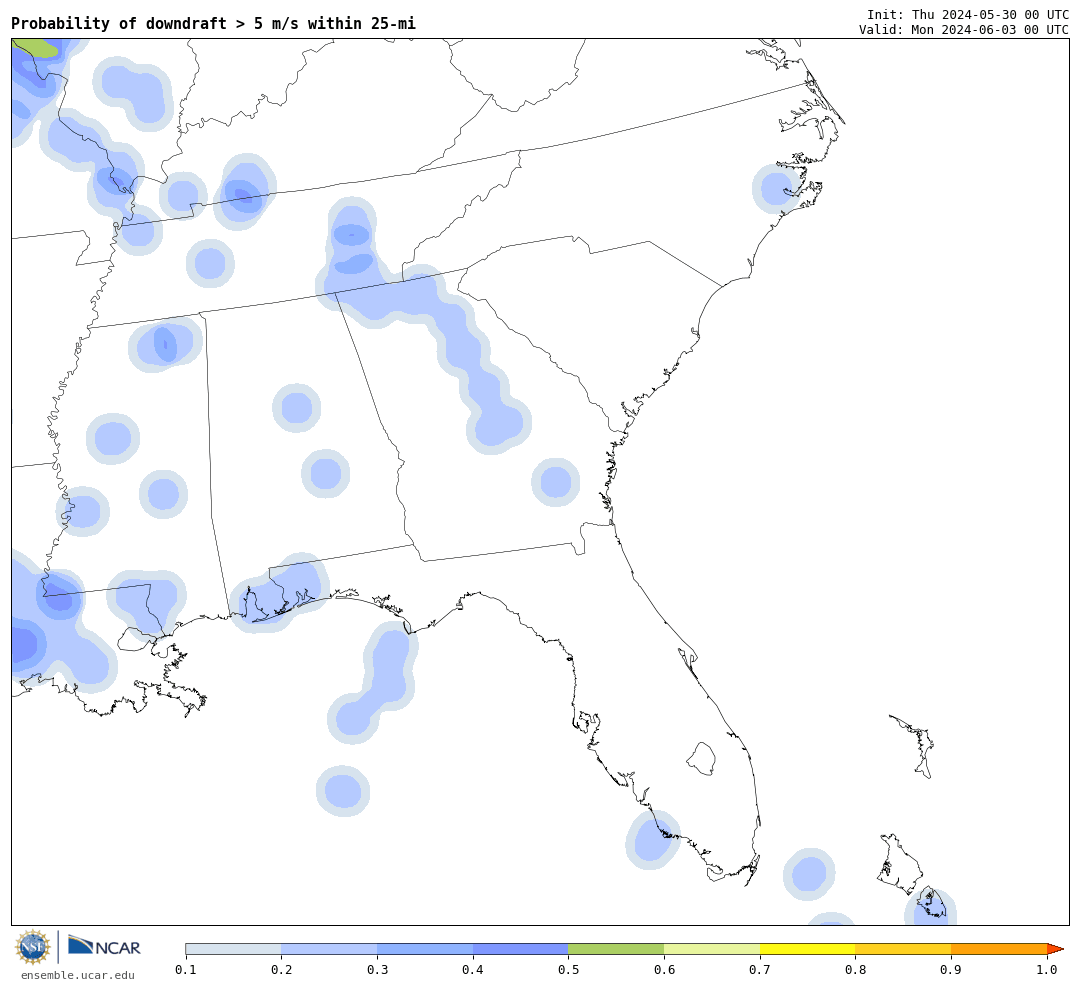The image size is (1080, 988).
Task: Click the 0.7–0.8 yellow colorbar segment
Action: 808,949
